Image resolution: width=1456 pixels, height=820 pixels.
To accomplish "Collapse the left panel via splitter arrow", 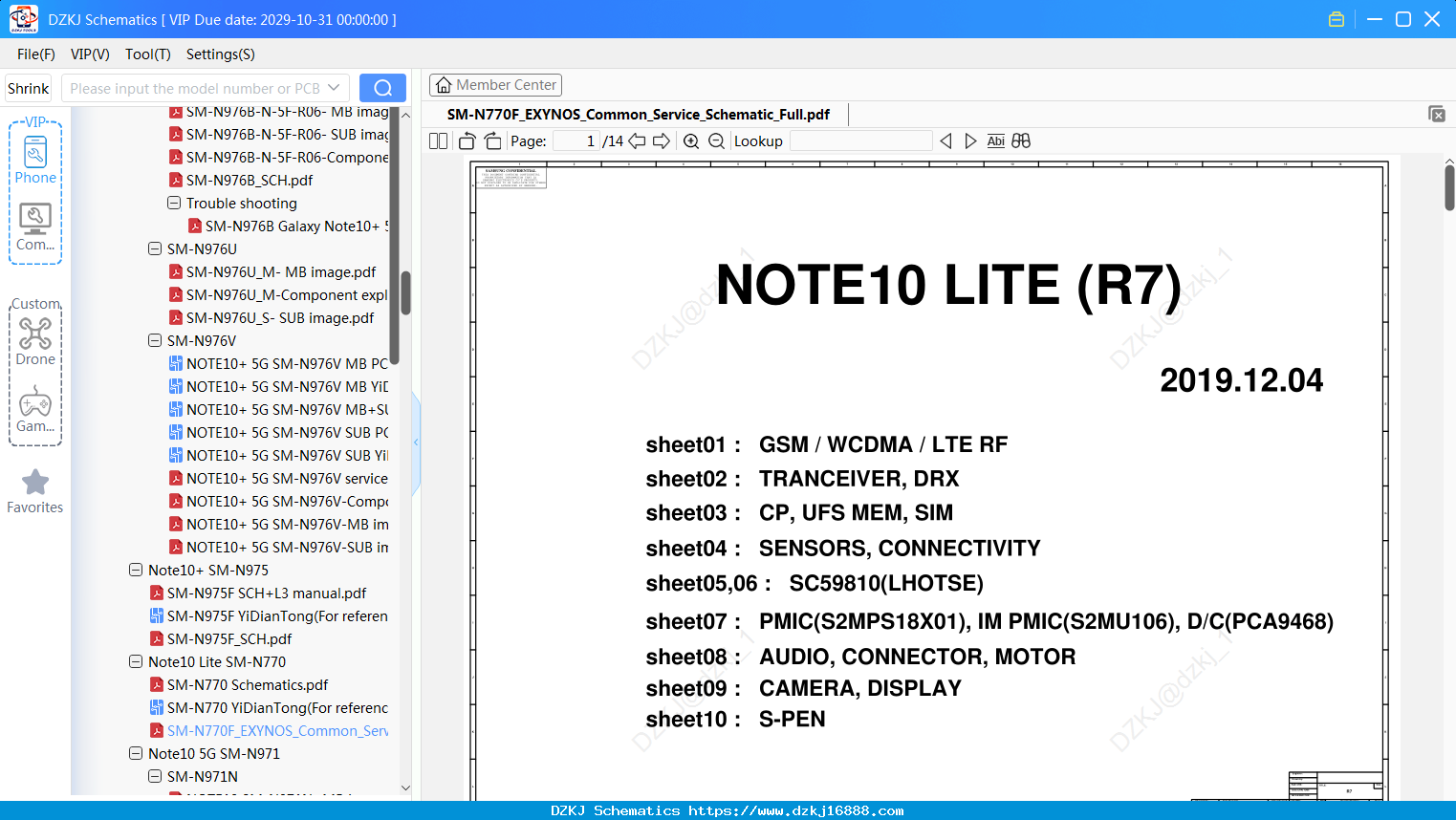I will (416, 442).
